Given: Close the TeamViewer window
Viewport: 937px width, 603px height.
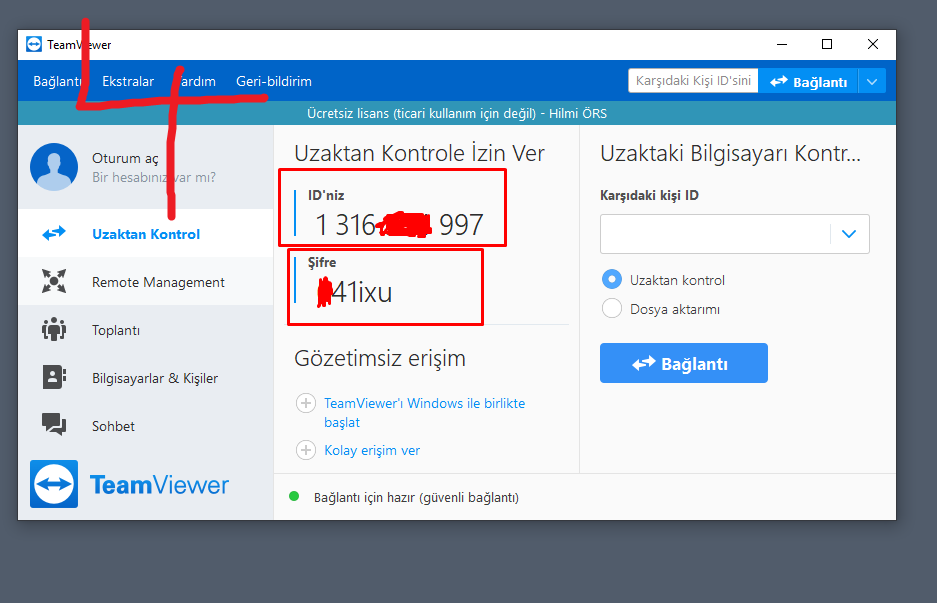Looking at the screenshot, I should [x=873, y=44].
